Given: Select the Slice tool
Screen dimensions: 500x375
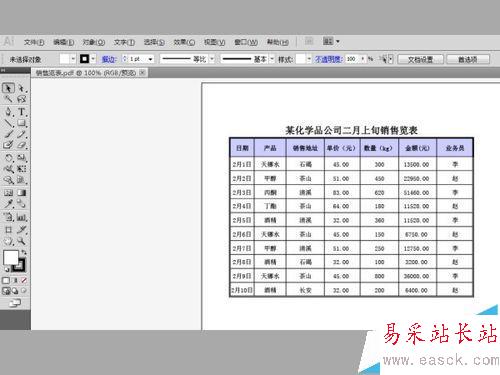Looking at the screenshot, I should (x=22, y=230).
